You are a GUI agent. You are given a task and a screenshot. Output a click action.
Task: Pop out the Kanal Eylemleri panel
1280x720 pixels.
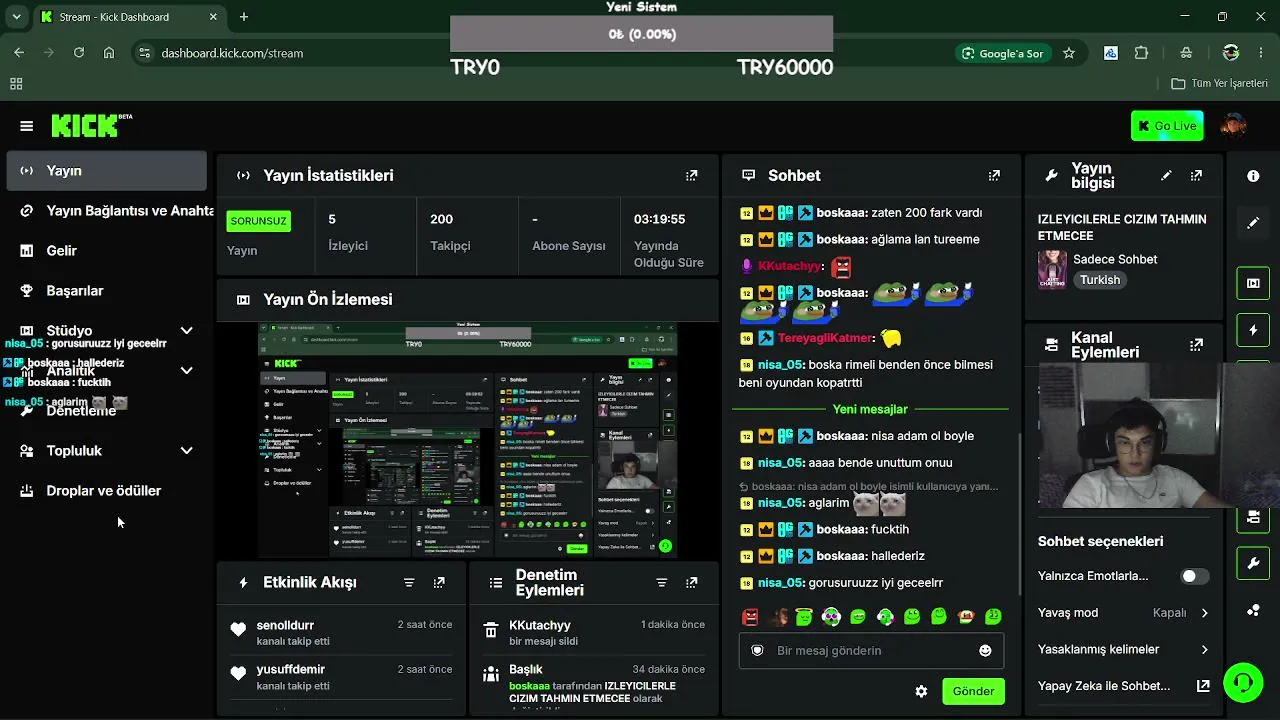coord(1196,344)
